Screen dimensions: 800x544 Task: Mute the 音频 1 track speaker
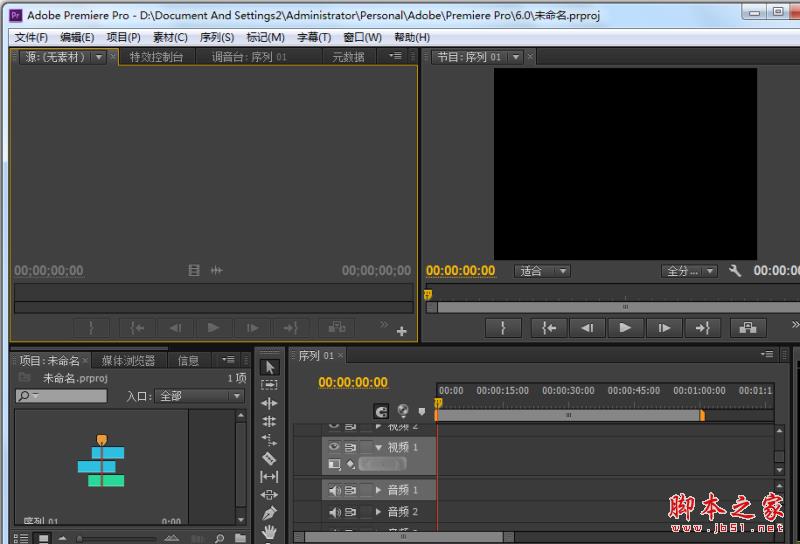pos(335,490)
